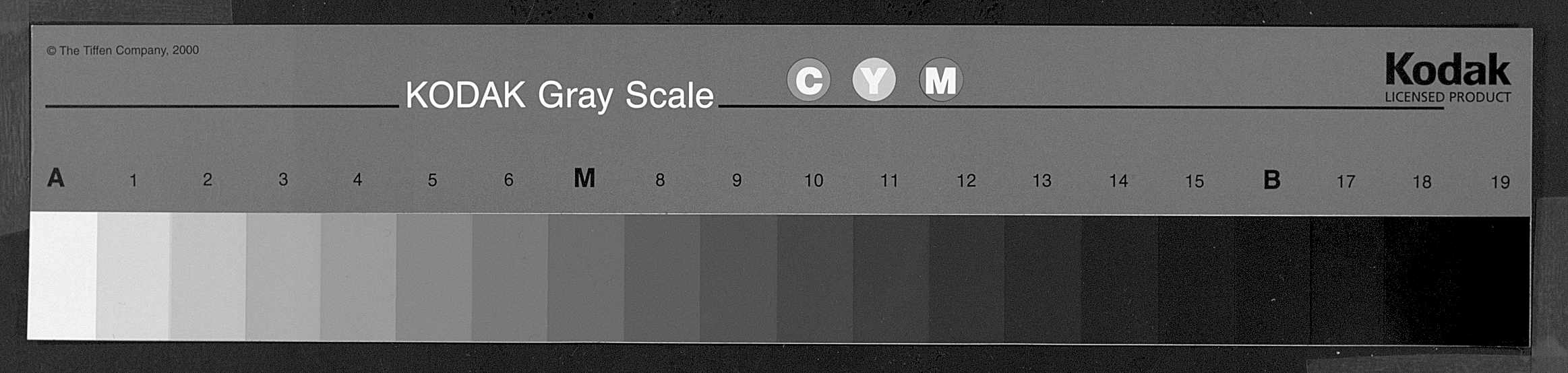Click the Kodak logo
This screenshot has width=1568, height=373.
(x=1448, y=70)
